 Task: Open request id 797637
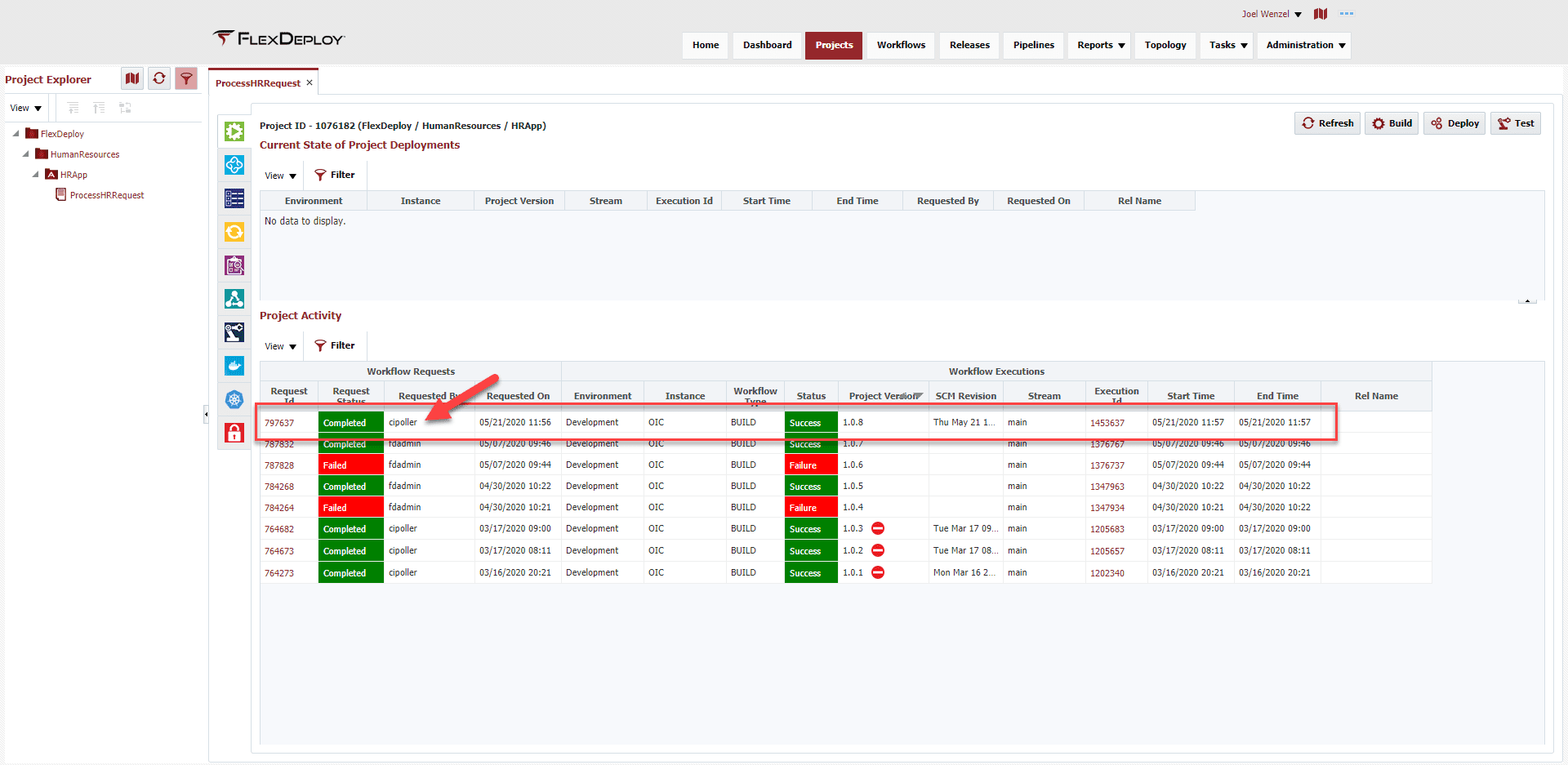279,423
